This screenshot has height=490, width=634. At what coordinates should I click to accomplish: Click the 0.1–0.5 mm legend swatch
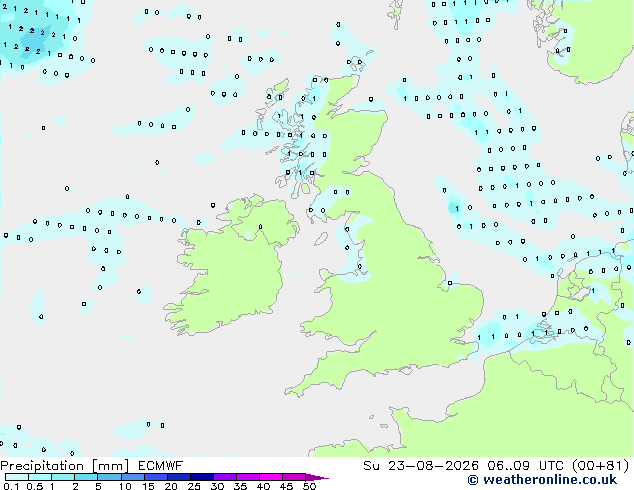[17, 477]
